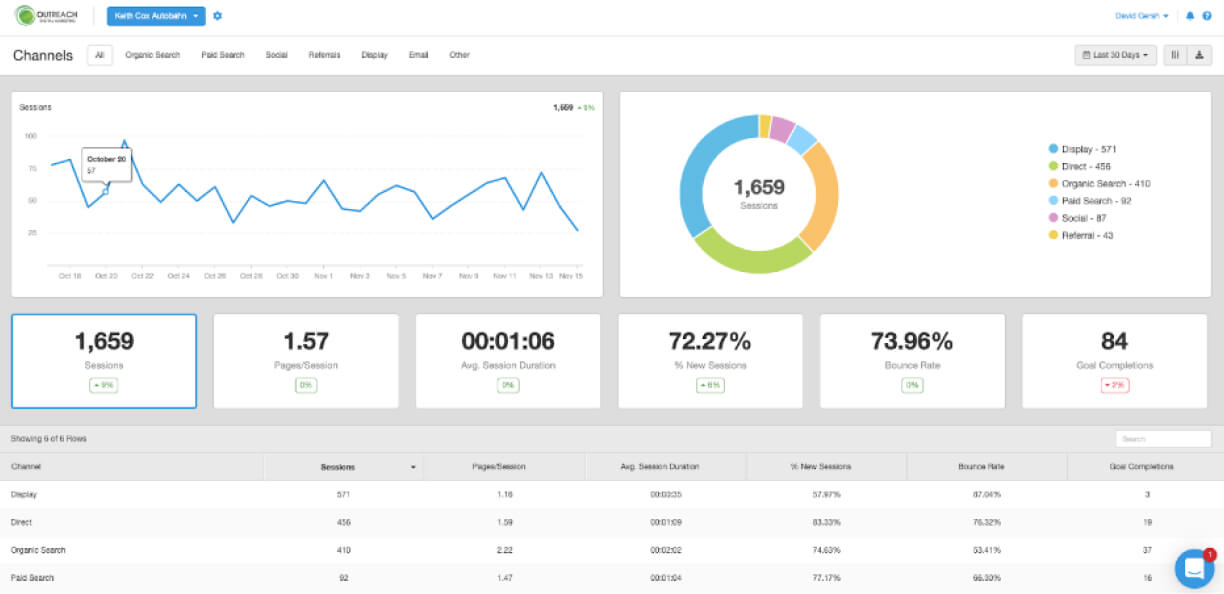The image size is (1224, 594).
Task: Open the David Gersh user menu
Action: (x=1142, y=16)
